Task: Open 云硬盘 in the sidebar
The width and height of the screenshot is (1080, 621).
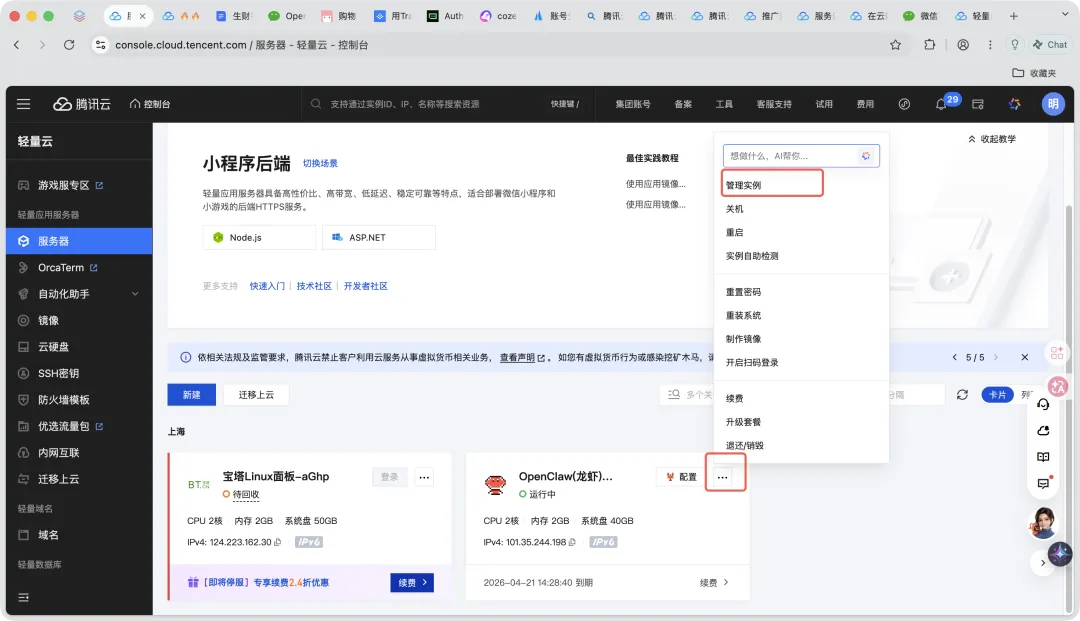Action: click(x=53, y=346)
